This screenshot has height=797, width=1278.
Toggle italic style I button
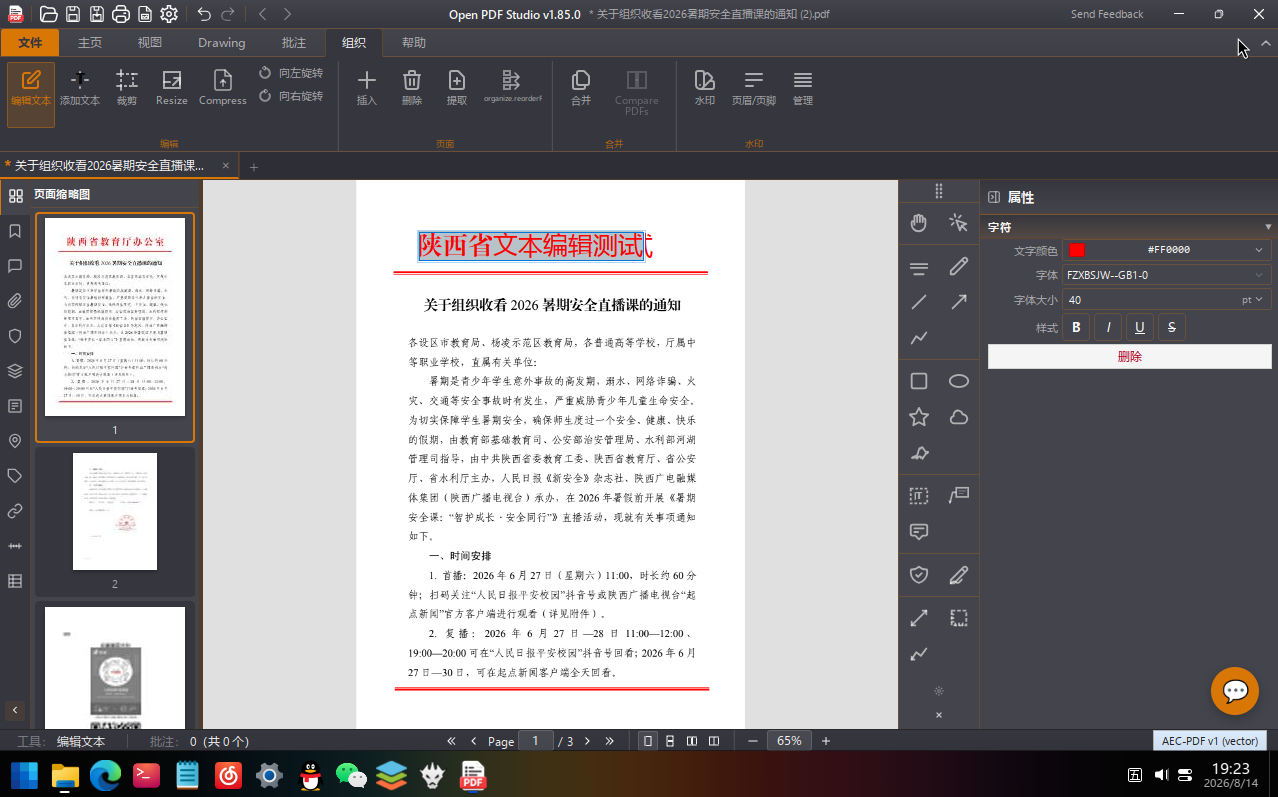(x=1108, y=327)
